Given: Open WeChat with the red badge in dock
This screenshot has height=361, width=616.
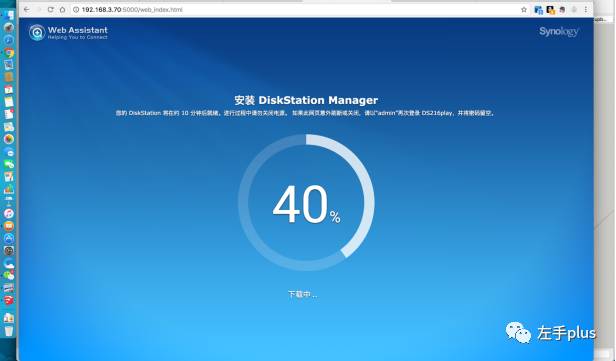Looking at the screenshot, I should 9,275.
